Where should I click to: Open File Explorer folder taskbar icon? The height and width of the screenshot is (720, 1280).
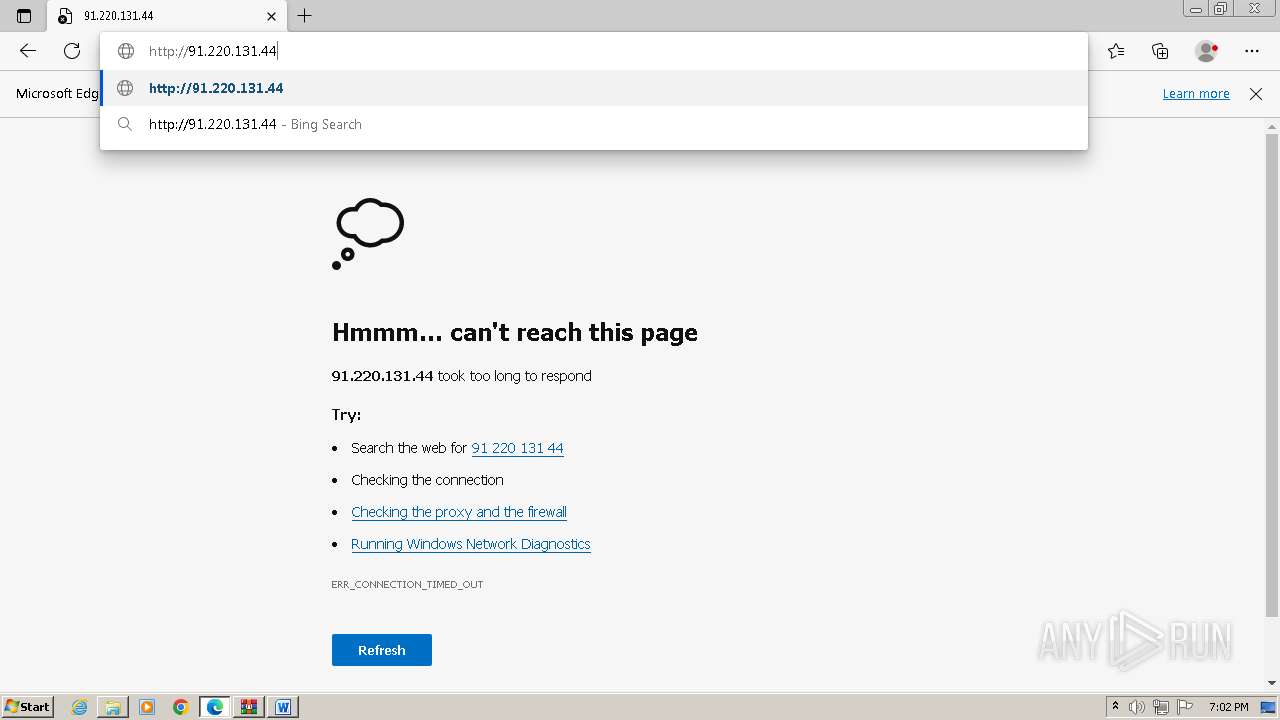click(x=113, y=707)
